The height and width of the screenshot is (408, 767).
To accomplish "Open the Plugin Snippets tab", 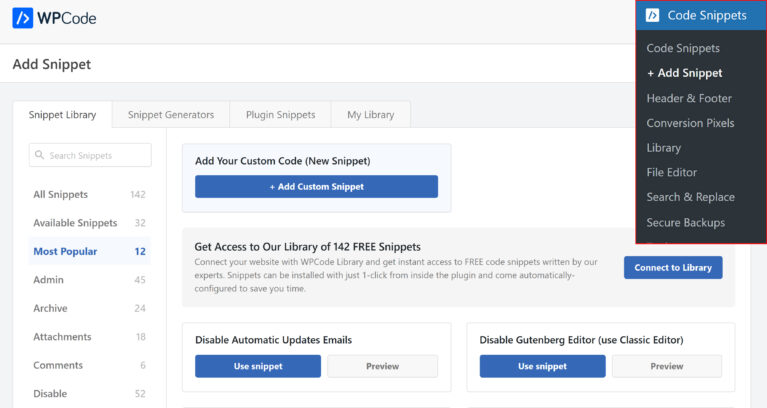I will (280, 114).
